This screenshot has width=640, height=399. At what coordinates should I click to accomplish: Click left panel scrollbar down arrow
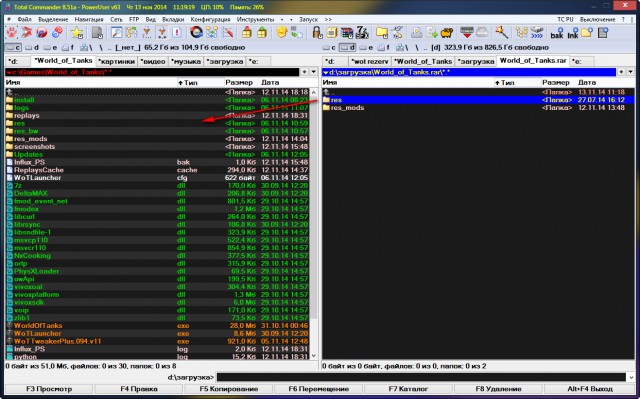[313, 356]
